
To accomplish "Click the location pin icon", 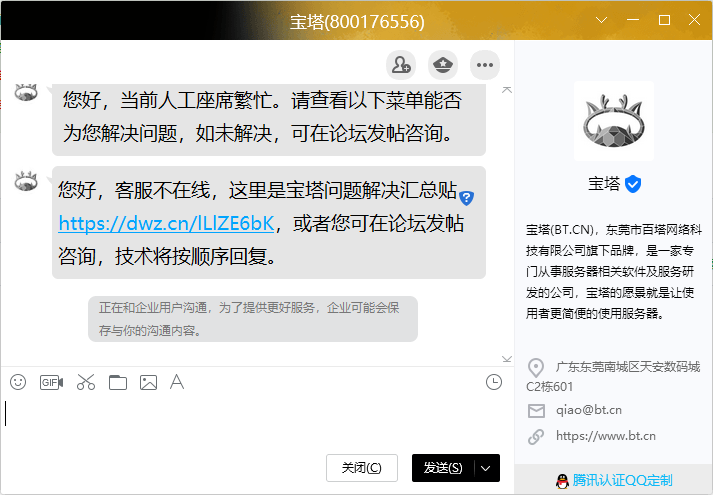I will (x=536, y=368).
